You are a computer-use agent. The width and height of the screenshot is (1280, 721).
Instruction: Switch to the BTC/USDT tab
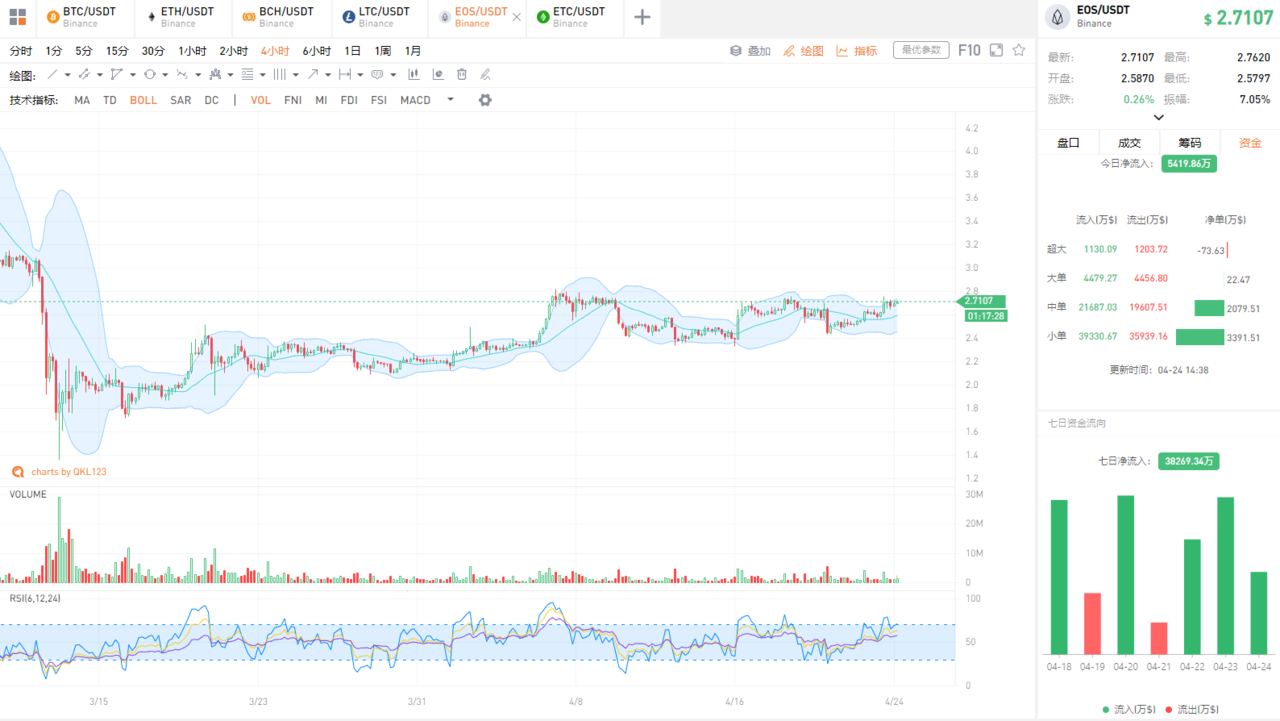tap(86, 17)
